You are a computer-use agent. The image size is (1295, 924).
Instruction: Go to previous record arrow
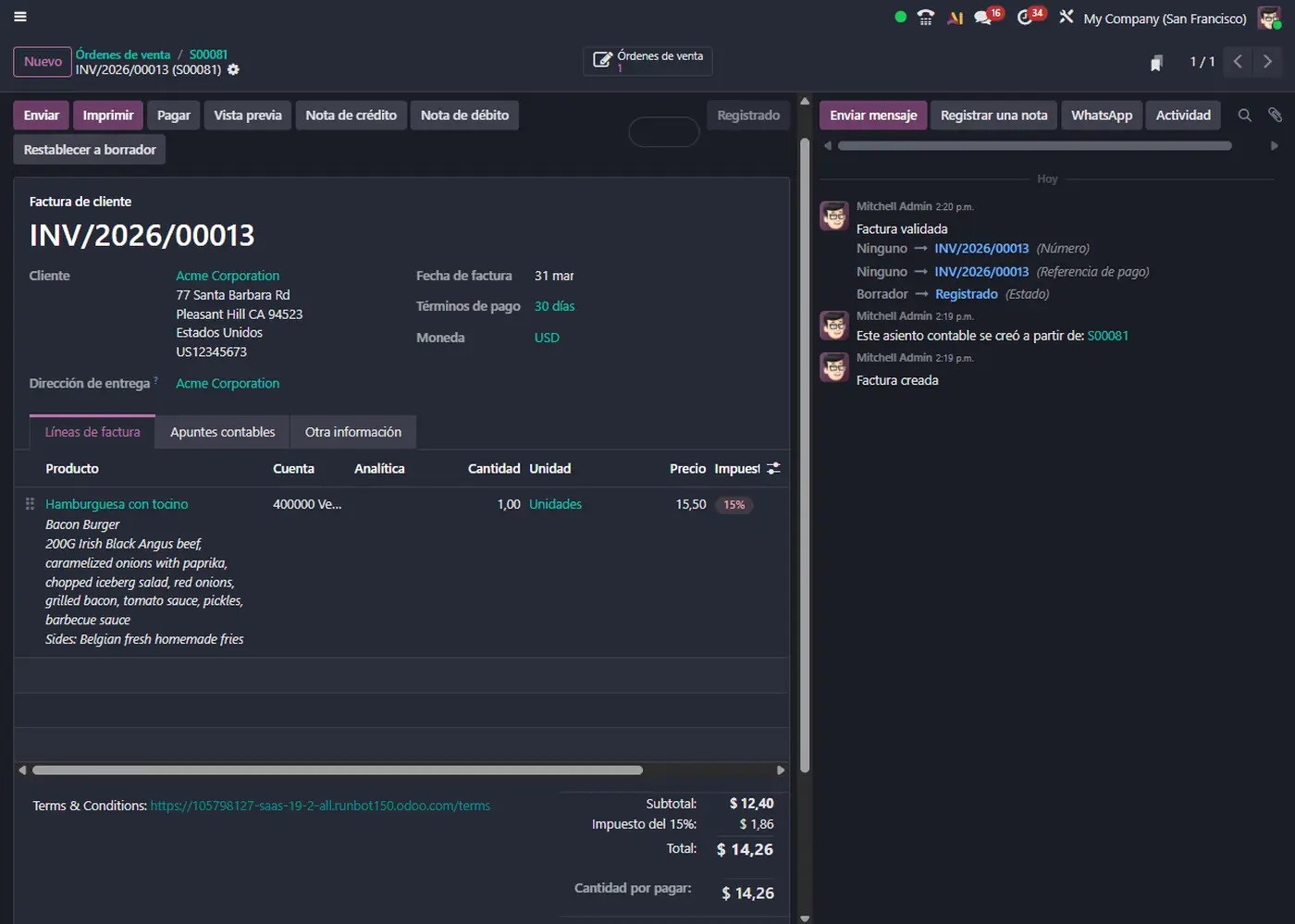click(1238, 62)
